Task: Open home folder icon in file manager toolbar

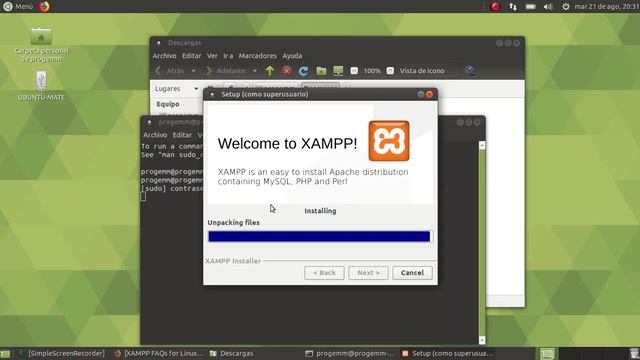Action: point(321,71)
